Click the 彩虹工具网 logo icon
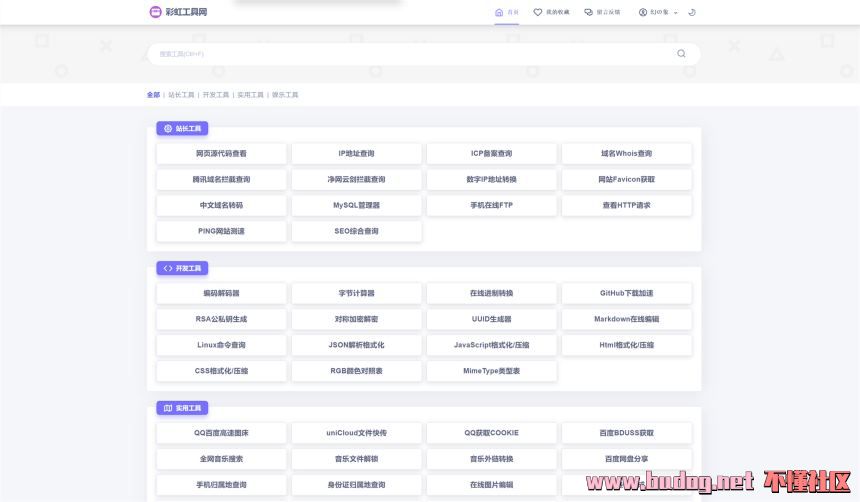The width and height of the screenshot is (860, 502). [x=155, y=12]
